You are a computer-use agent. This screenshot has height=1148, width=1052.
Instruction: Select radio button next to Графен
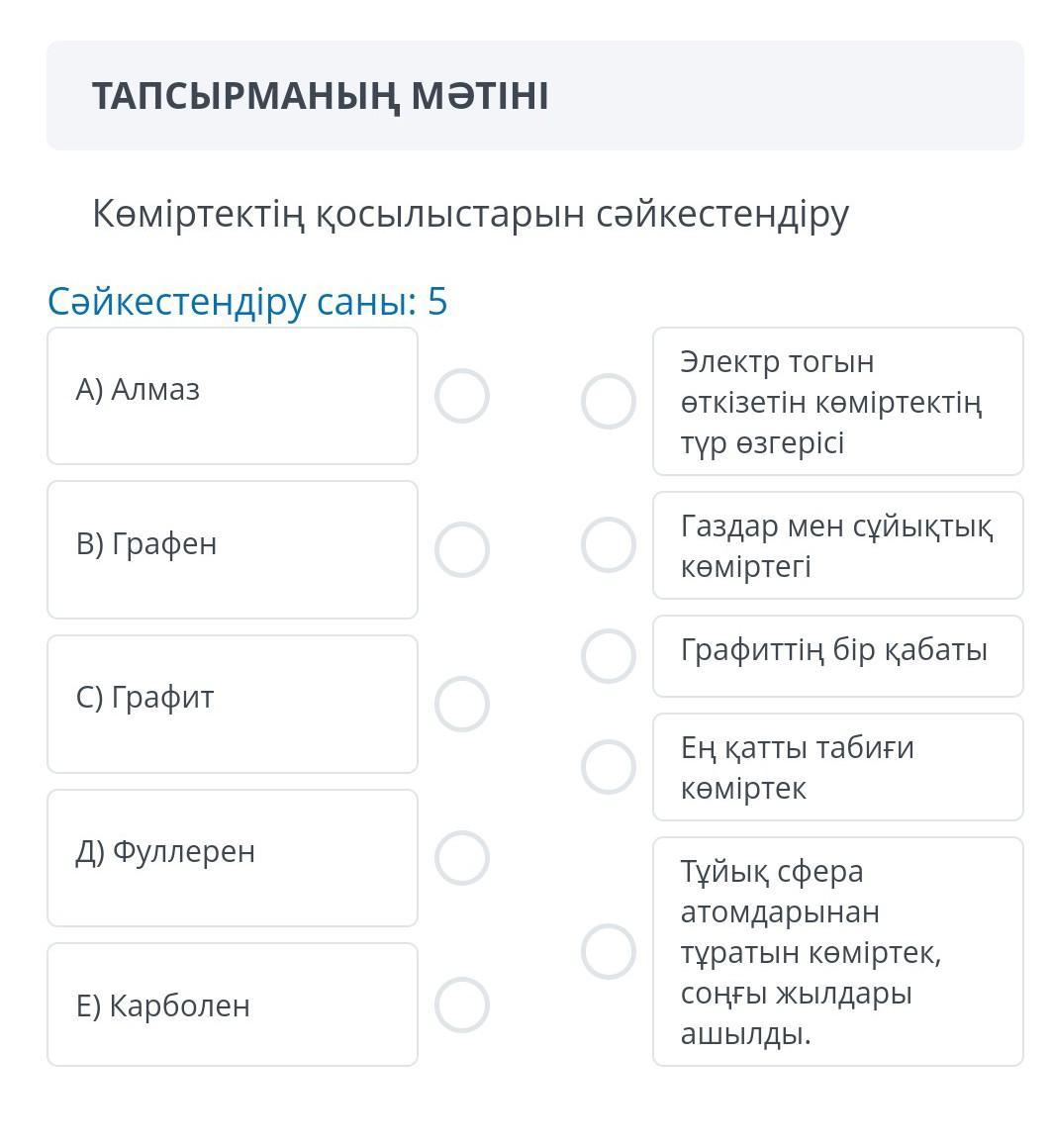462,550
